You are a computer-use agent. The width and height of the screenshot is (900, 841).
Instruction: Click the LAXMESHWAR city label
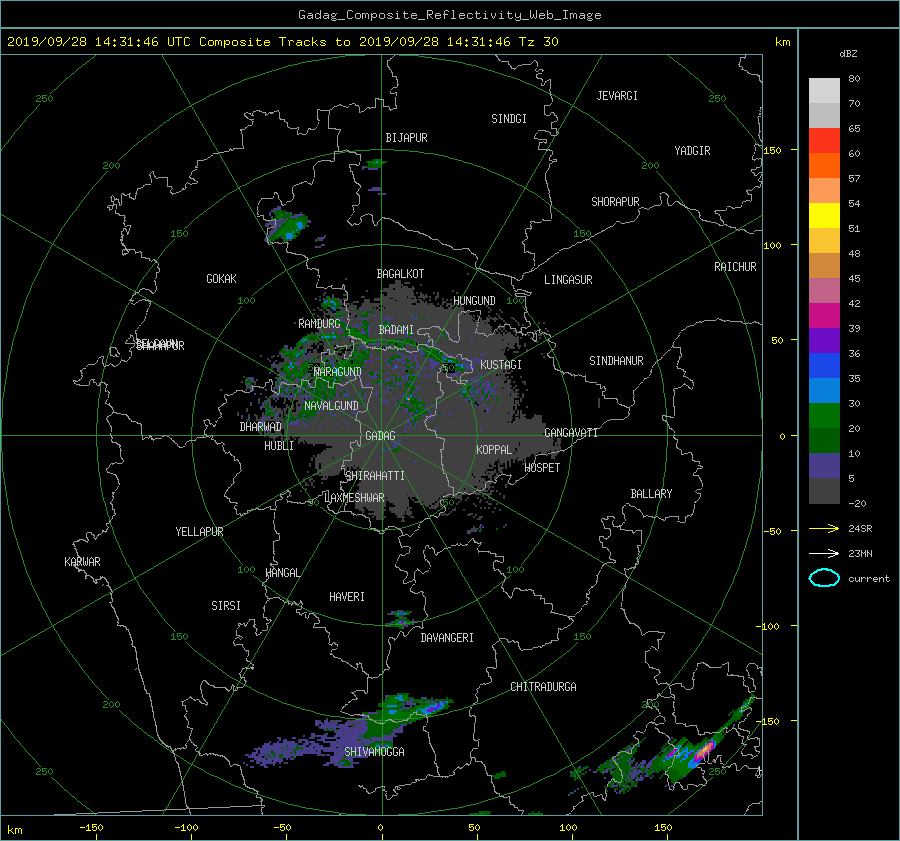pos(354,498)
